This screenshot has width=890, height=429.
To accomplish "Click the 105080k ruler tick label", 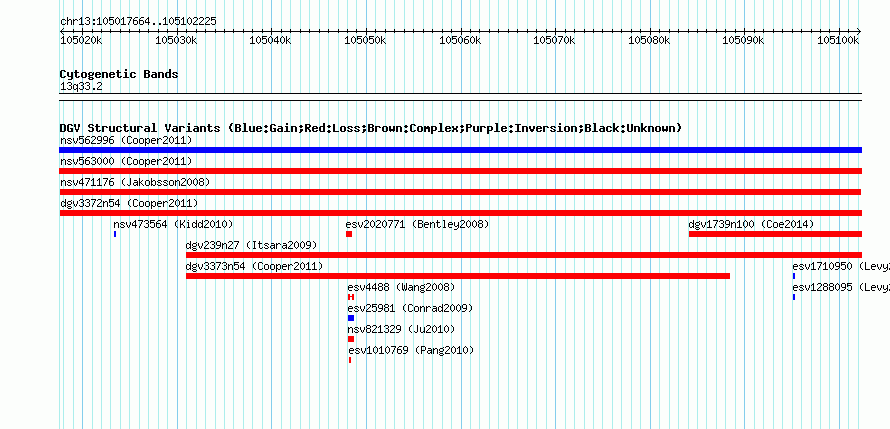I will (649, 40).
